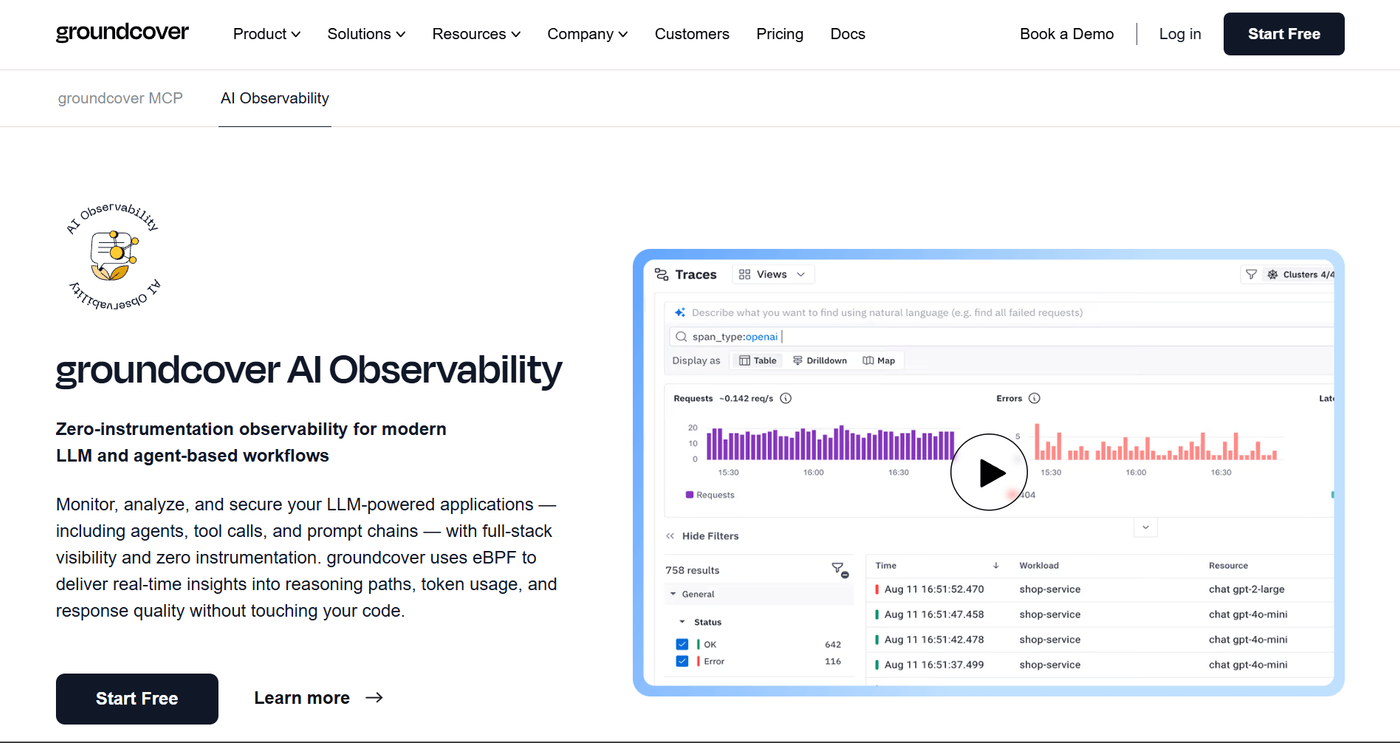Collapse the General filter group

coord(673,594)
